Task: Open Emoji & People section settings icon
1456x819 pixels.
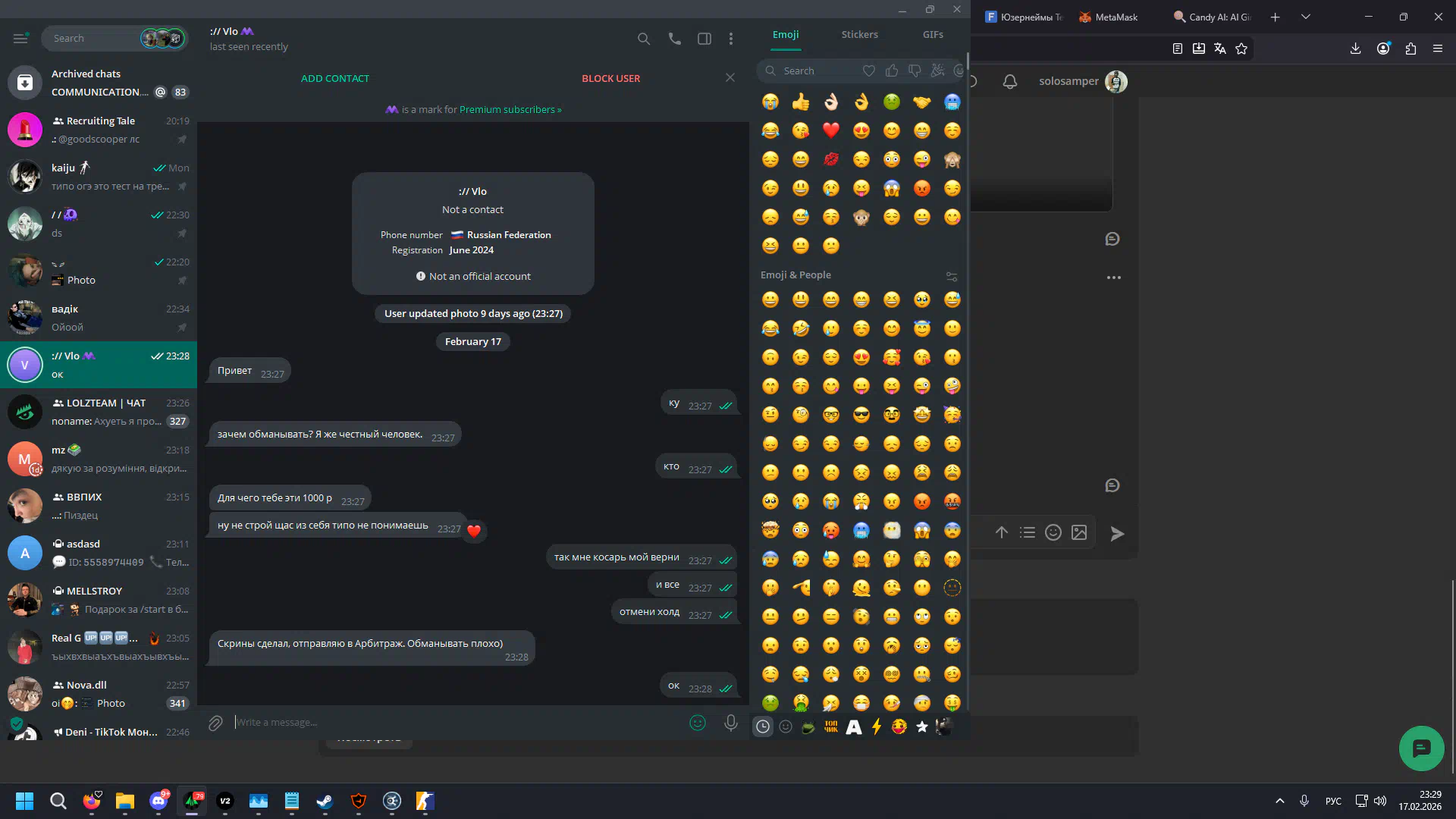Action: [952, 276]
